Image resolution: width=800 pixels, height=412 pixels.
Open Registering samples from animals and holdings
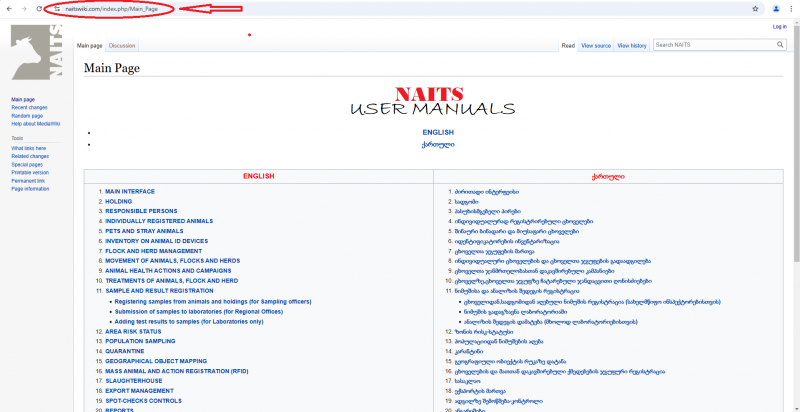tap(213, 302)
